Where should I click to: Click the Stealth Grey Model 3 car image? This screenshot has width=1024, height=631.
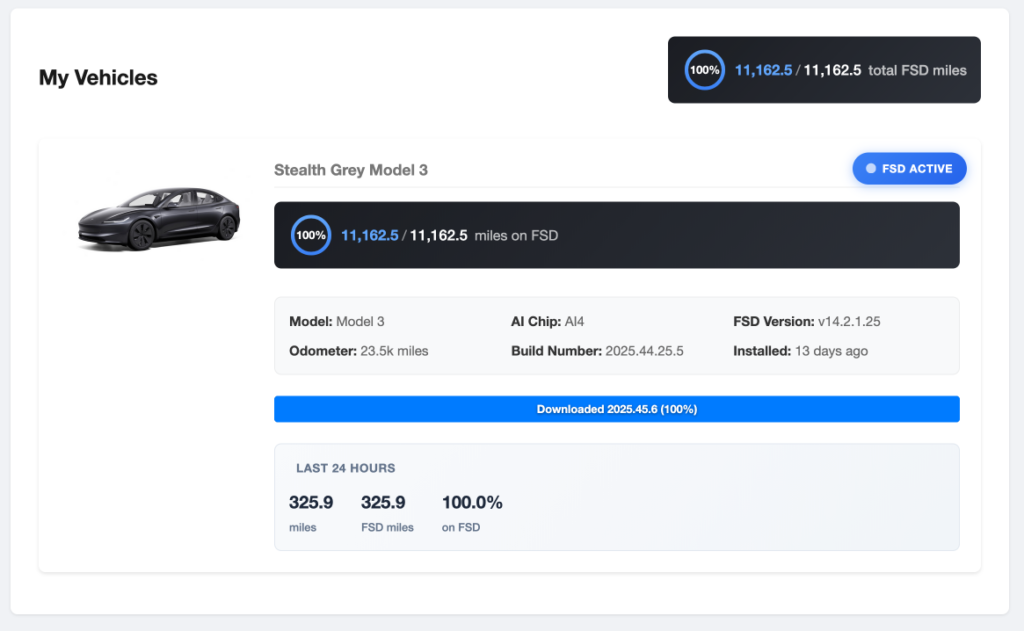pos(158,216)
